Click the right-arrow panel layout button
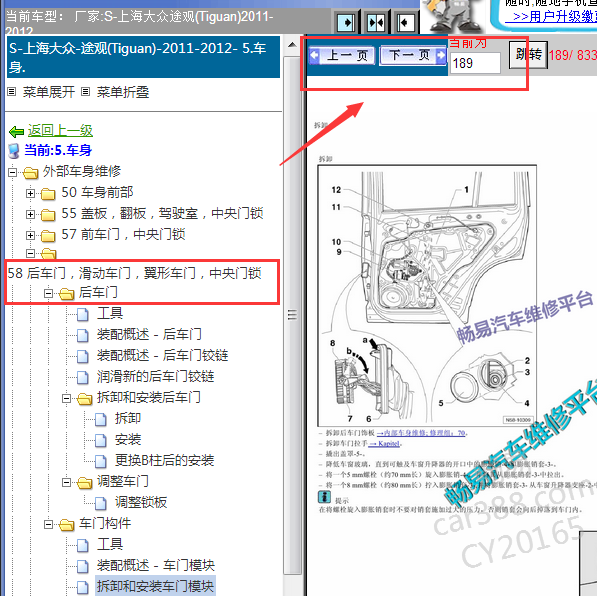 346,23
